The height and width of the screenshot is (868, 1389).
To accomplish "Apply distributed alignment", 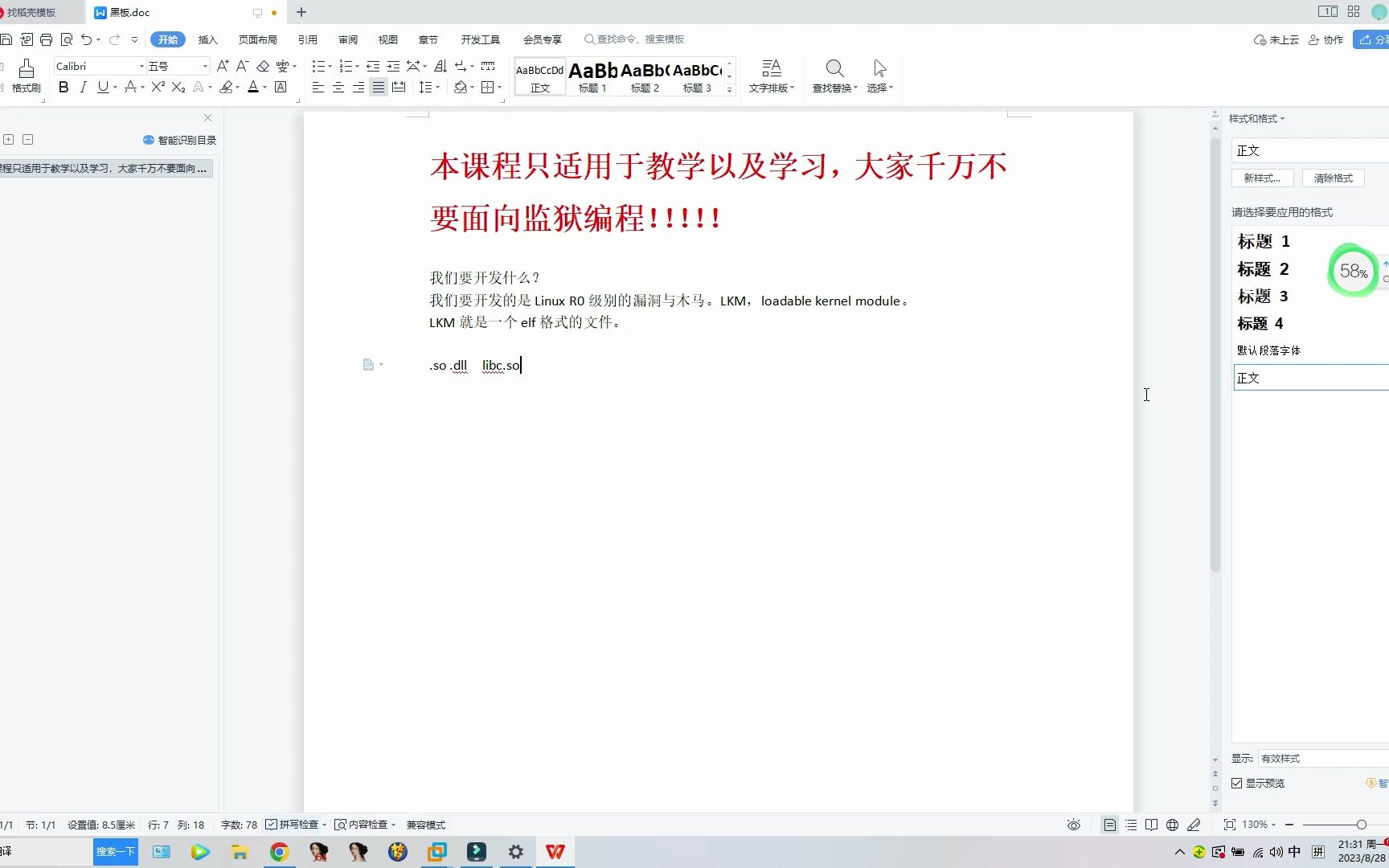I will coord(399,87).
